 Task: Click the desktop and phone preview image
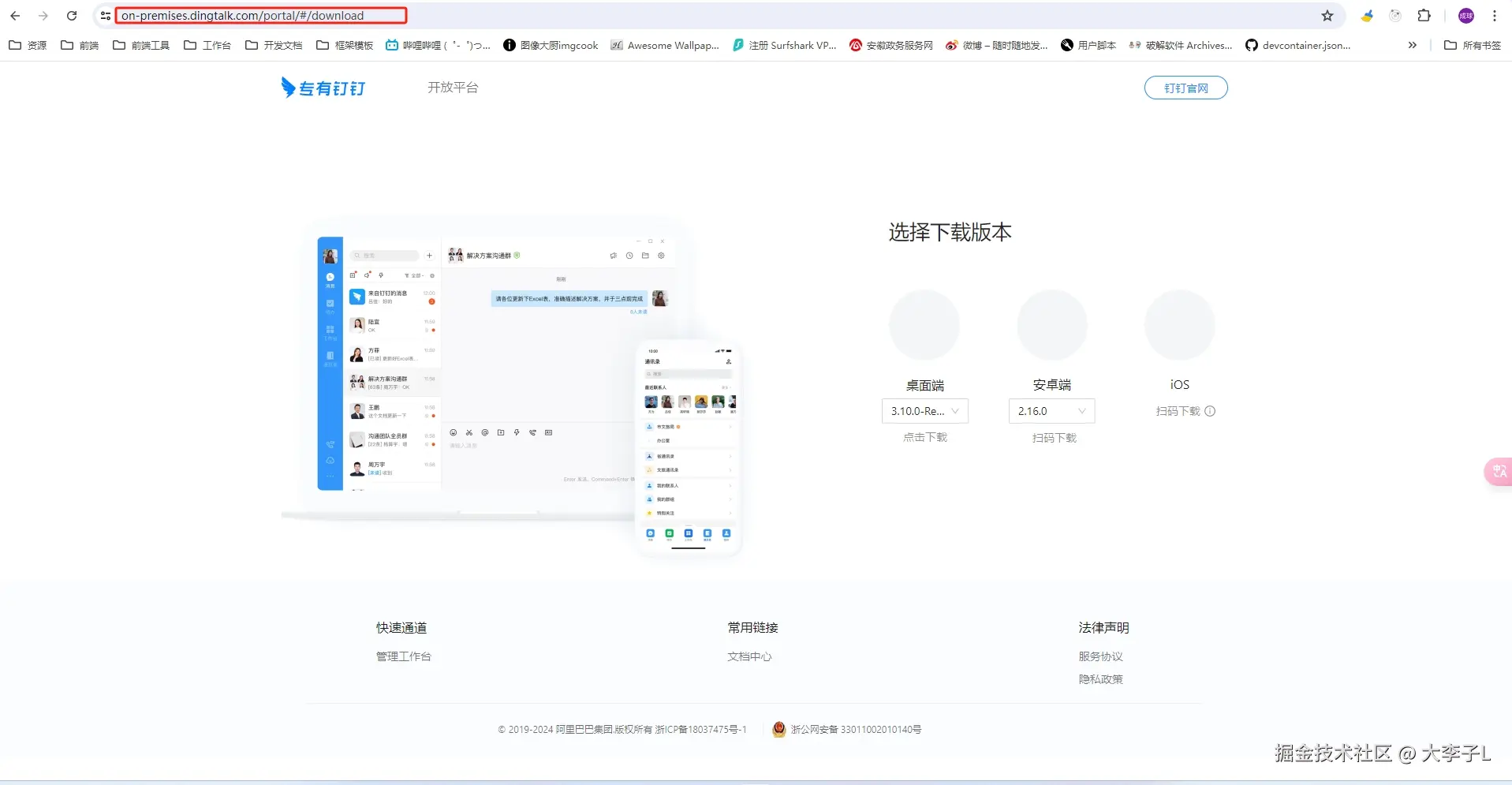(511, 390)
